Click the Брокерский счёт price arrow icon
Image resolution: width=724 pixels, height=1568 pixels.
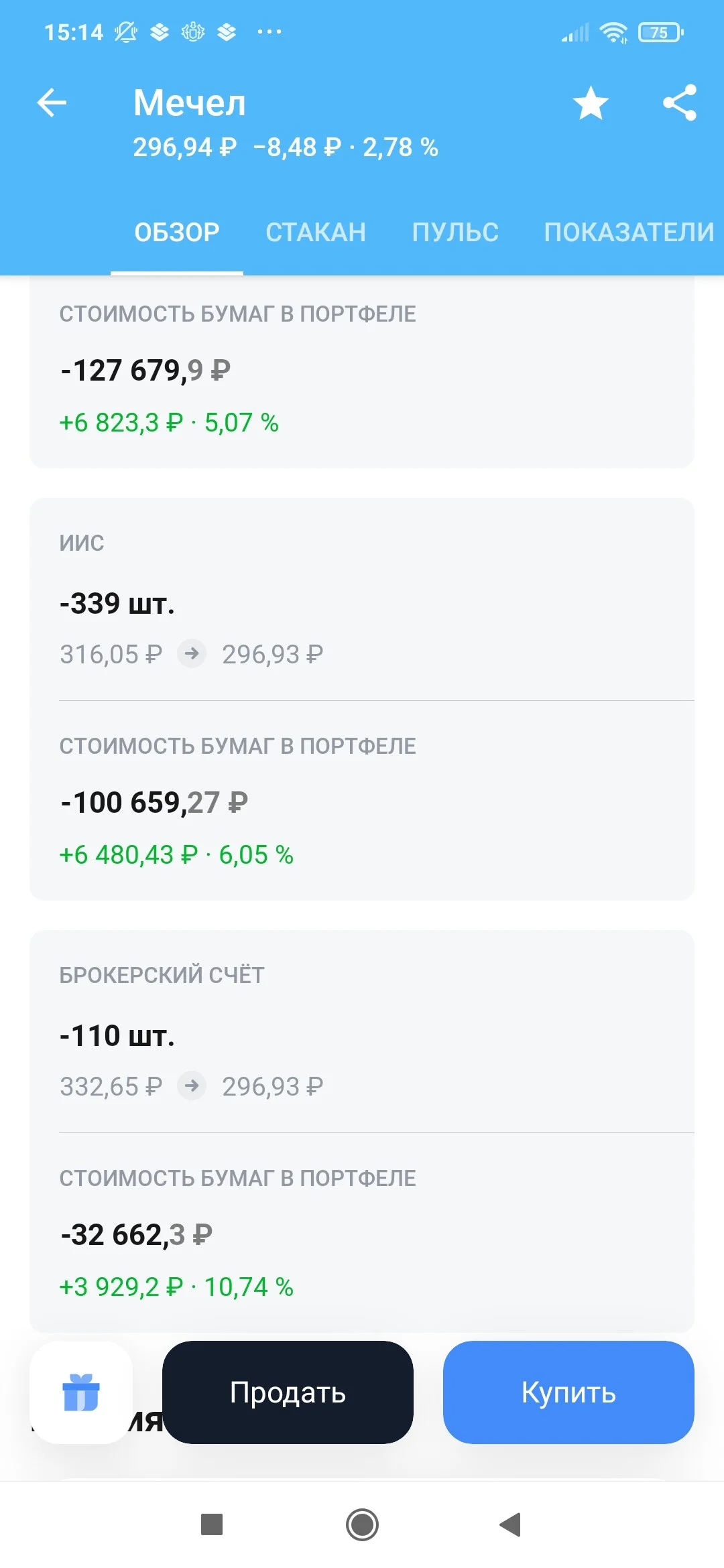click(x=192, y=1086)
